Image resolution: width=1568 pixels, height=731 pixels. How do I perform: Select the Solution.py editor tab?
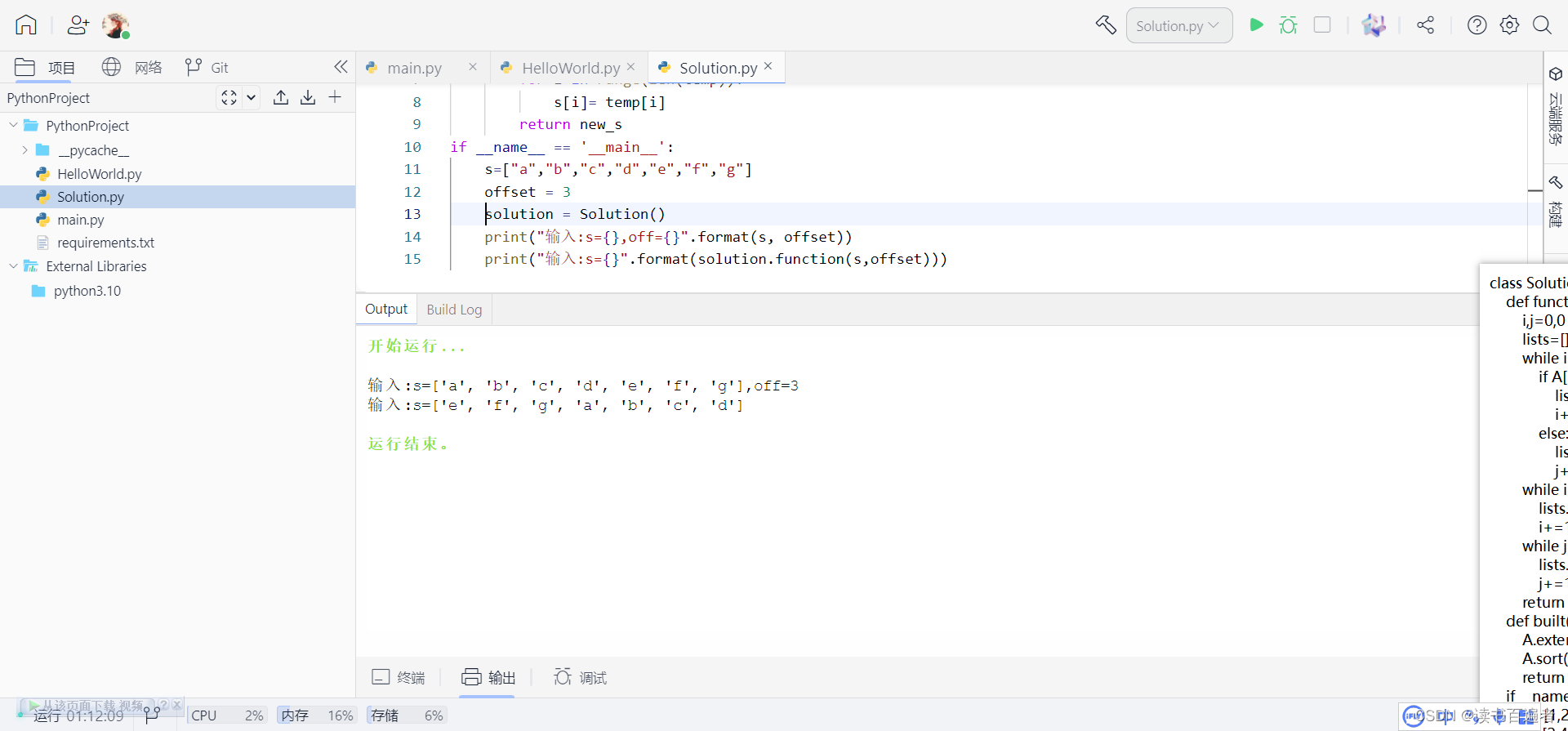(718, 68)
